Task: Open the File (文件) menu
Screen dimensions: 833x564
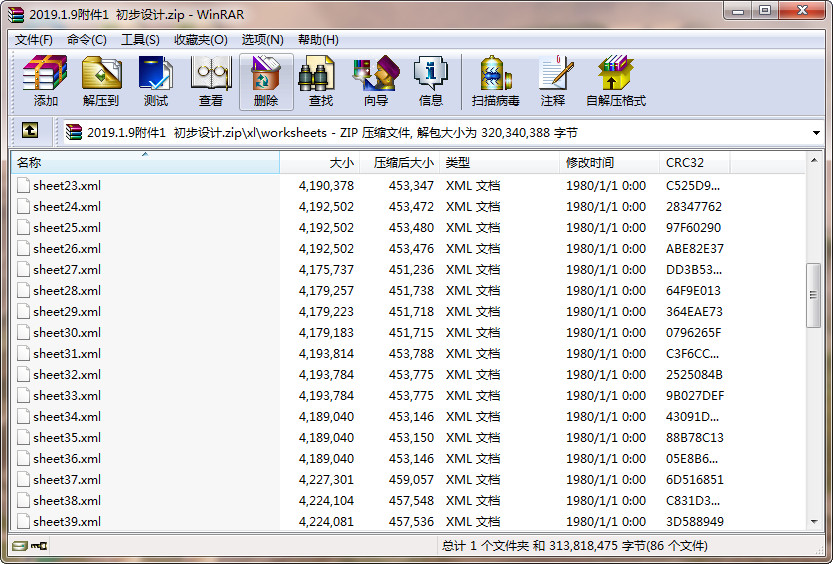Action: point(33,40)
